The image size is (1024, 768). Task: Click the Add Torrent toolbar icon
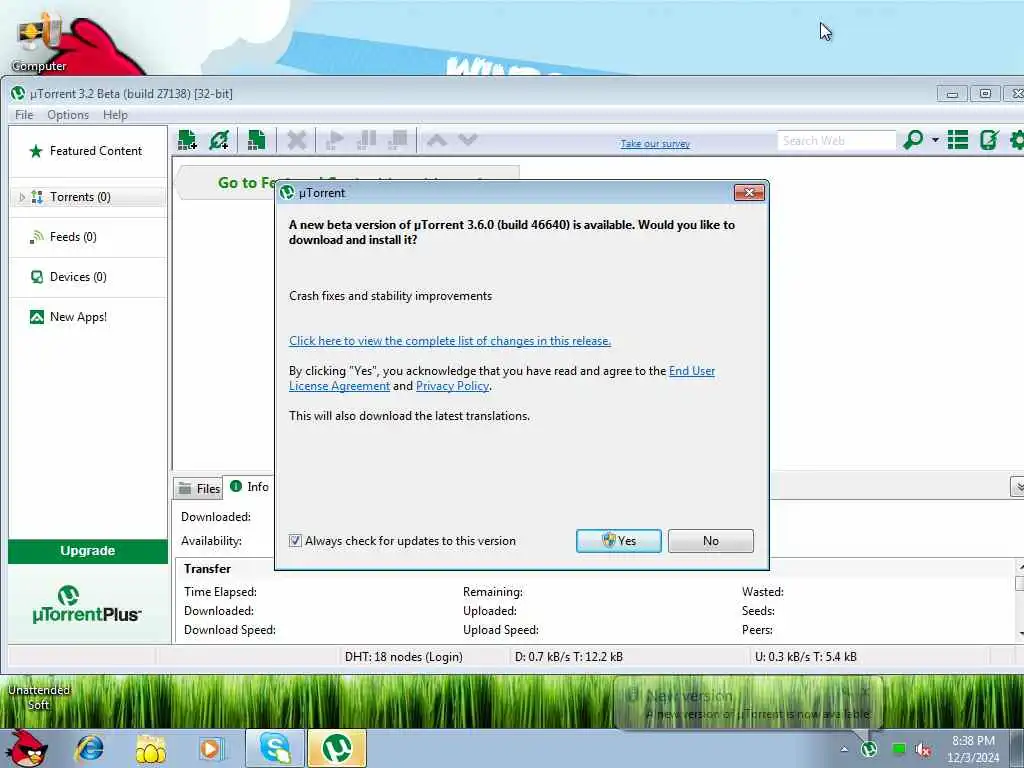(187, 140)
